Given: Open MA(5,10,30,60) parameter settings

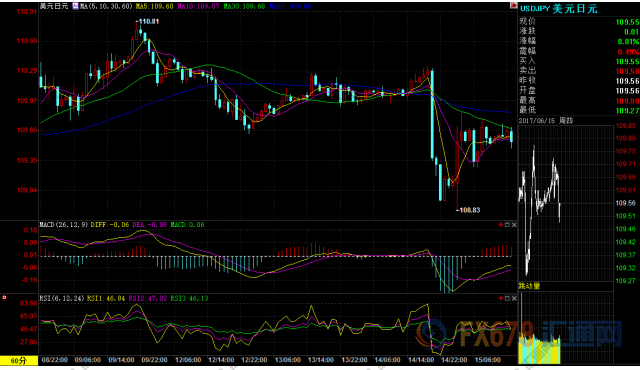Looking at the screenshot, I should point(106,7).
